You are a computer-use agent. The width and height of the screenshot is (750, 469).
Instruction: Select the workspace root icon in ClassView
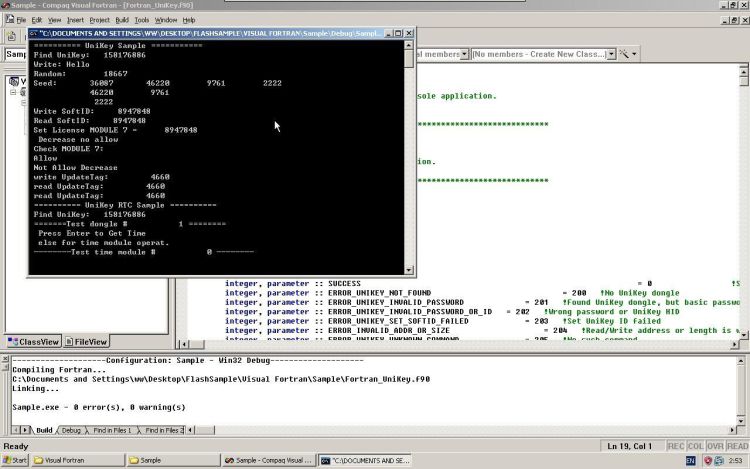tap(14, 81)
